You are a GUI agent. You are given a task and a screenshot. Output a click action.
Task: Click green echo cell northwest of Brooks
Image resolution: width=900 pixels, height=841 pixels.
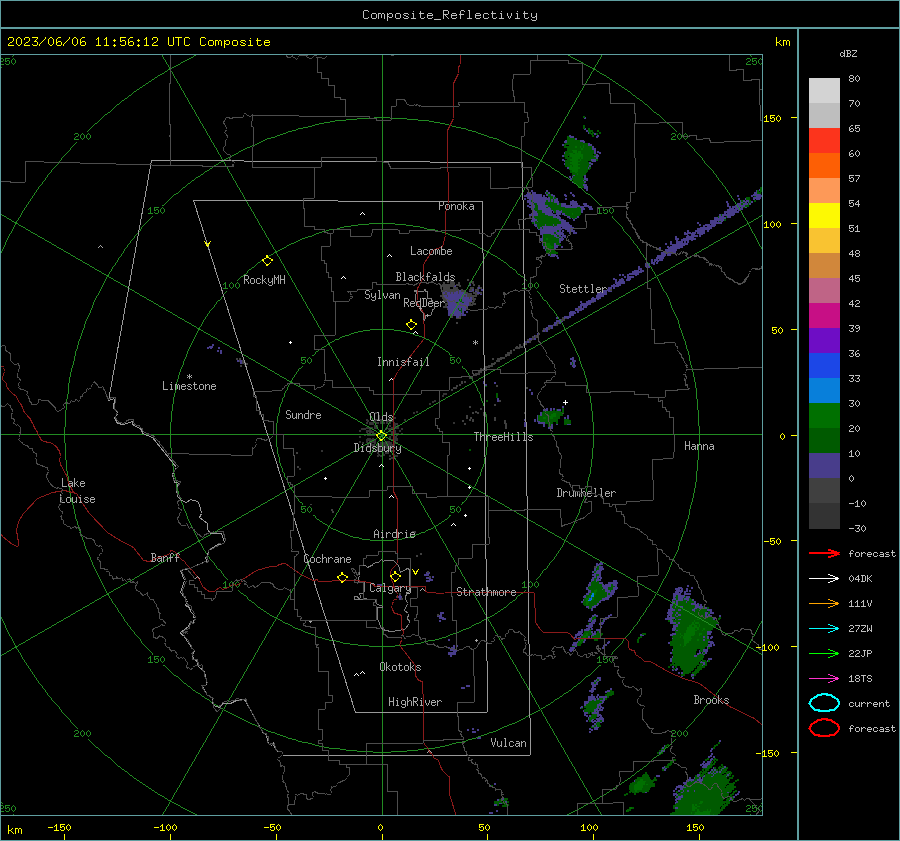(691, 633)
